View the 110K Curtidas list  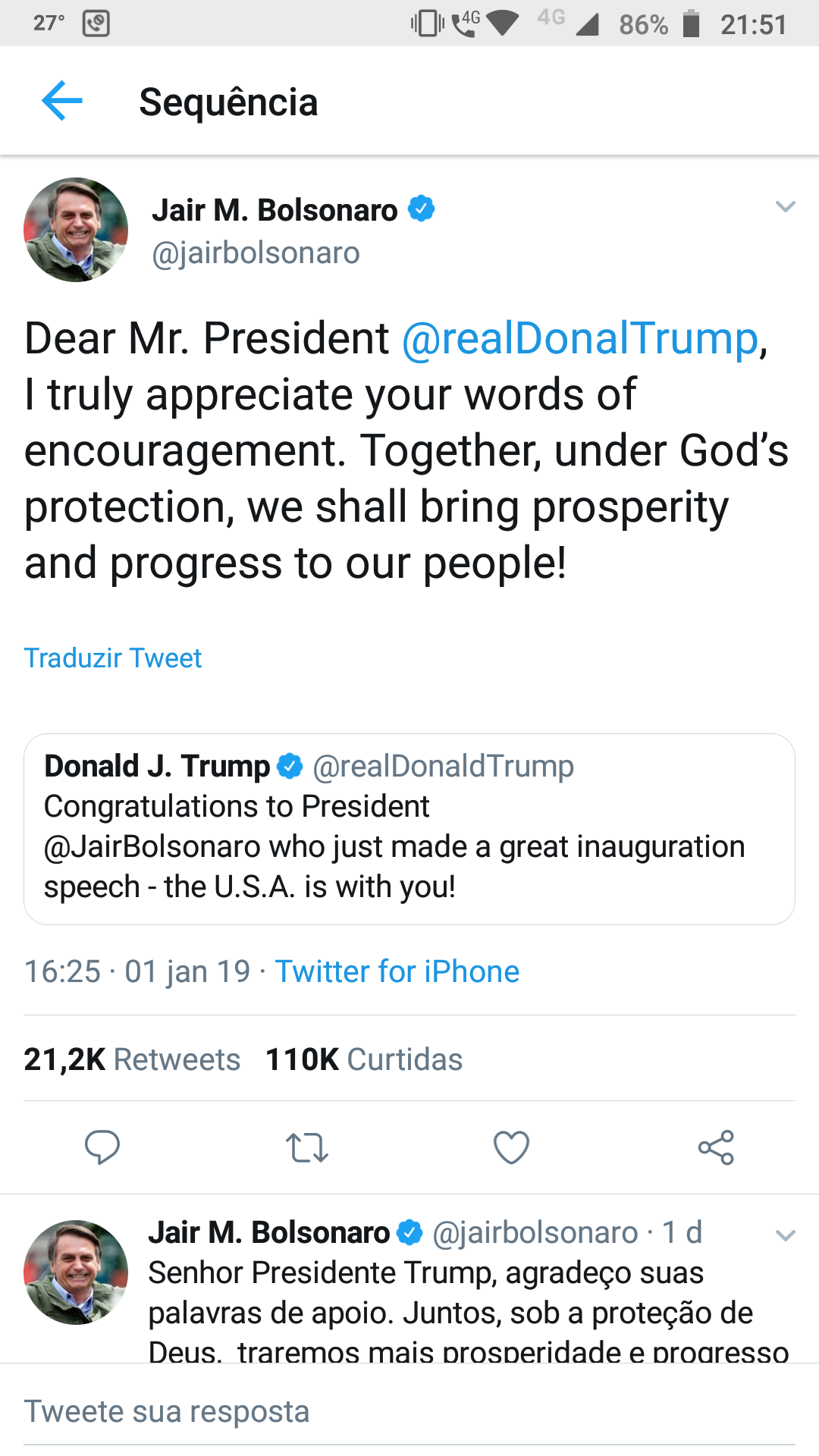[364, 1059]
